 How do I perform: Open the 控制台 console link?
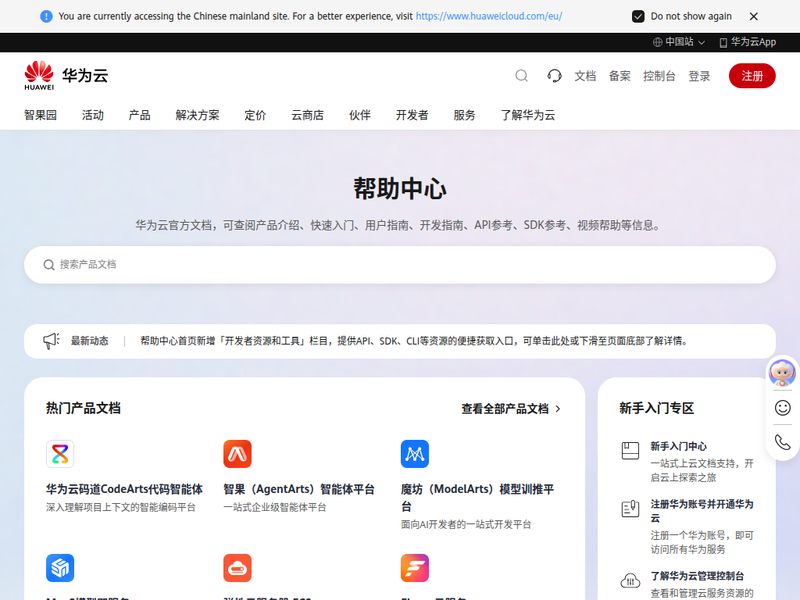click(659, 76)
